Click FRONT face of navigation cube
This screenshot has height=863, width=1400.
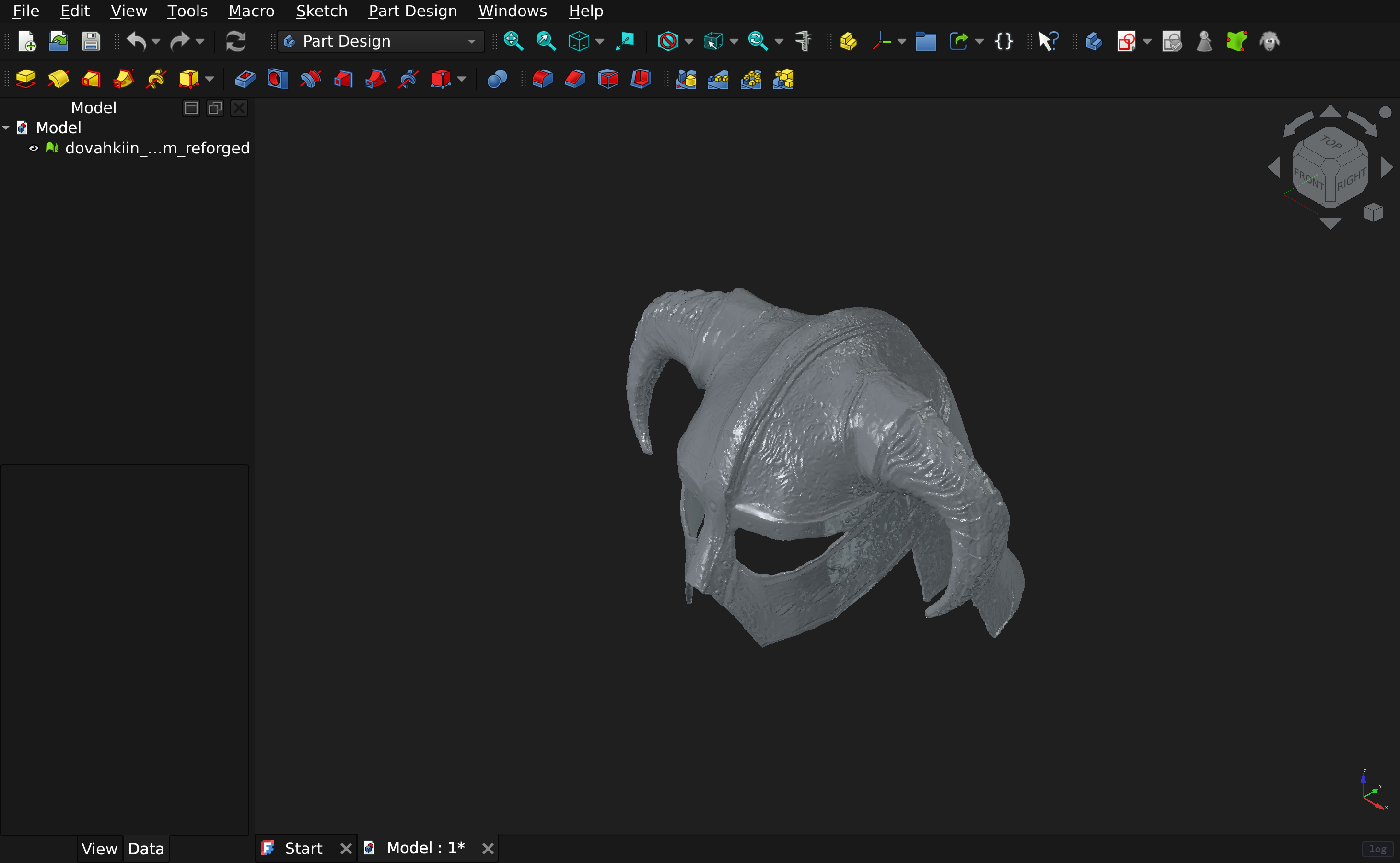pyautogui.click(x=1309, y=179)
